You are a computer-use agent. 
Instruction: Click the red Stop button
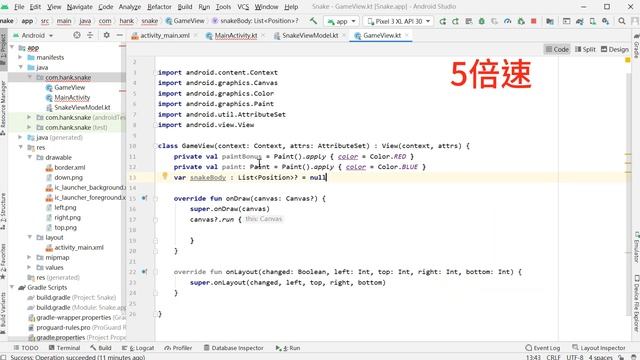click(533, 21)
